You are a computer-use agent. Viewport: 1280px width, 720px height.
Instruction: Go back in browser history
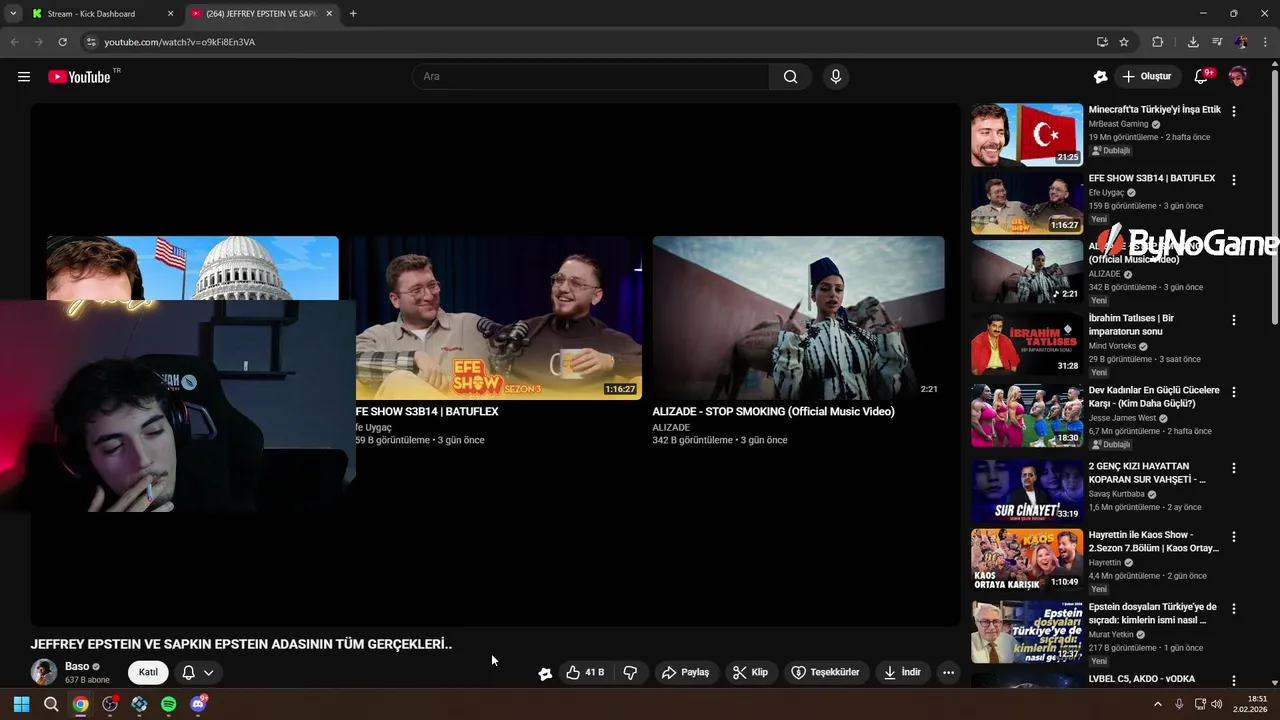coord(14,42)
